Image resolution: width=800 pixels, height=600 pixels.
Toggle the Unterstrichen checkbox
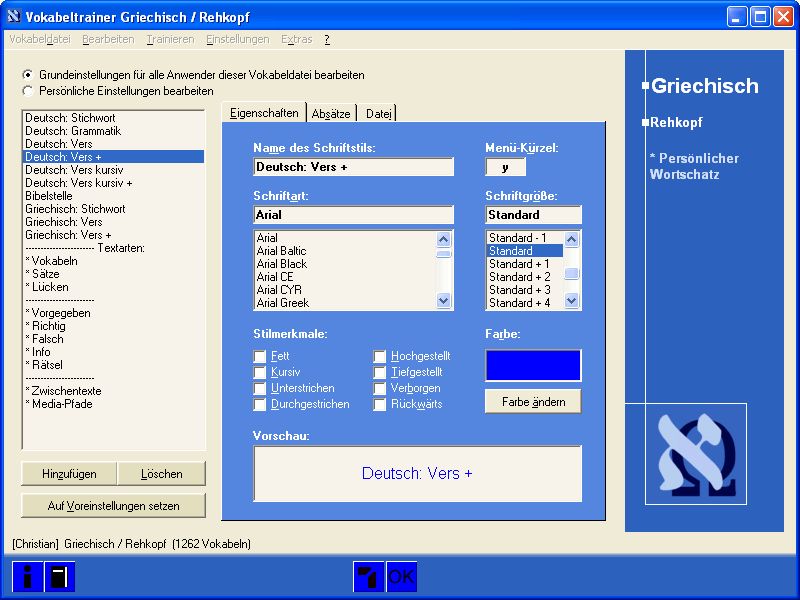click(260, 388)
